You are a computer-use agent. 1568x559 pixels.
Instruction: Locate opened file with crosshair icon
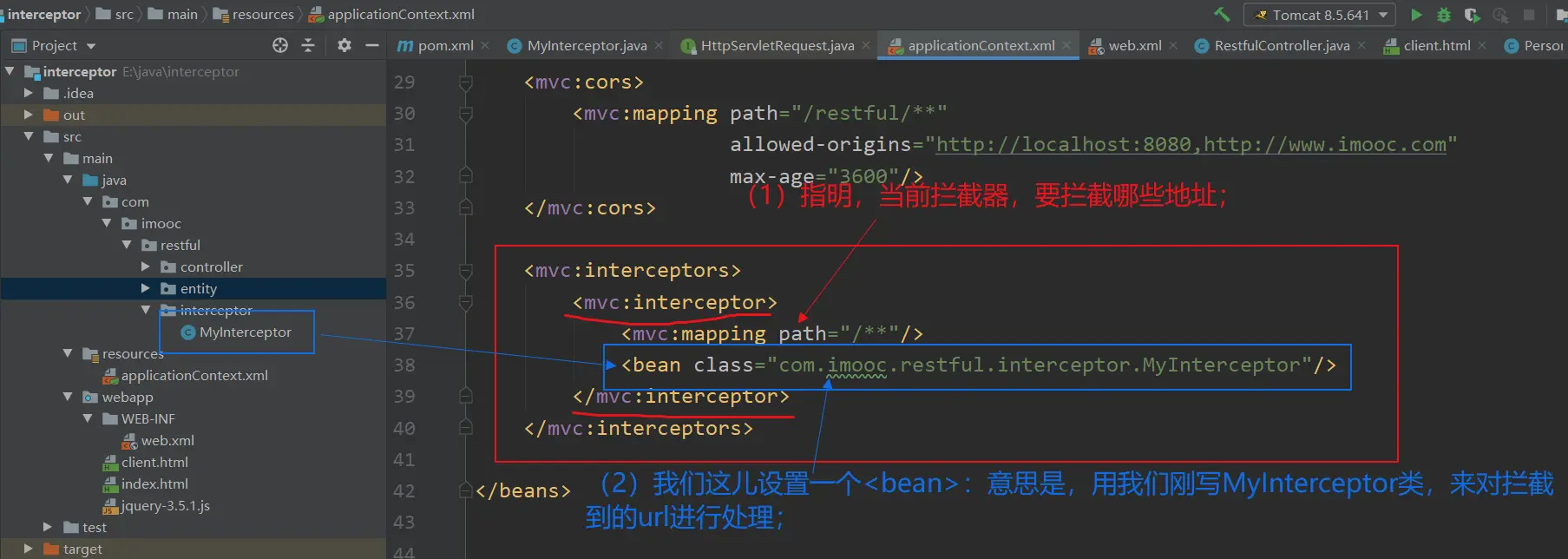tap(280, 45)
